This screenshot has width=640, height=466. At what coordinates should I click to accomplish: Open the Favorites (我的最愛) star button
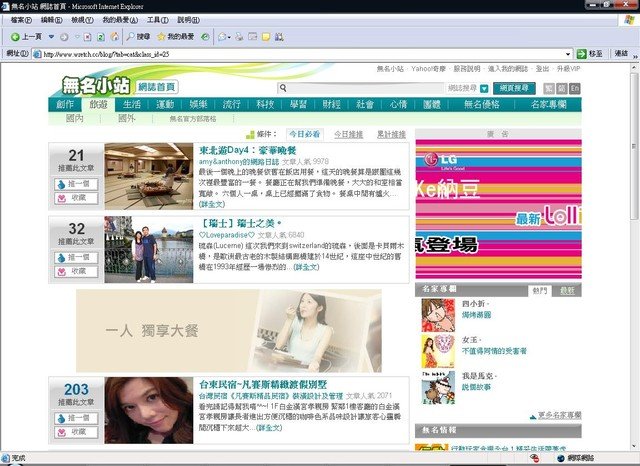pyautogui.click(x=176, y=37)
